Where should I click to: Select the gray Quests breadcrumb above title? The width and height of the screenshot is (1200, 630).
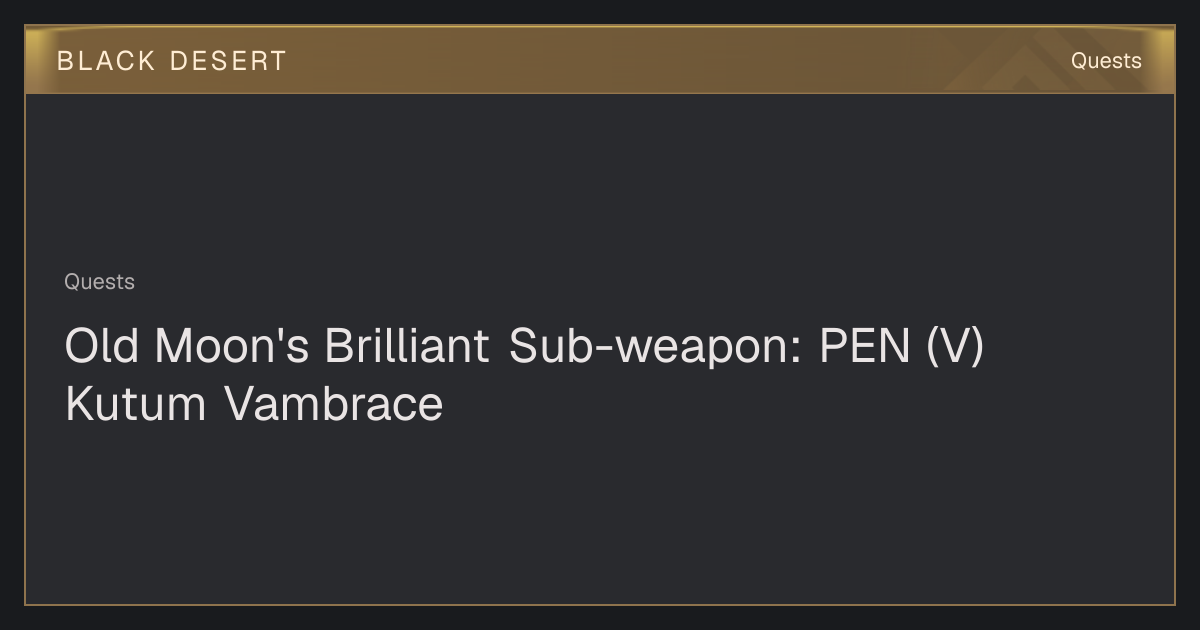click(x=99, y=282)
